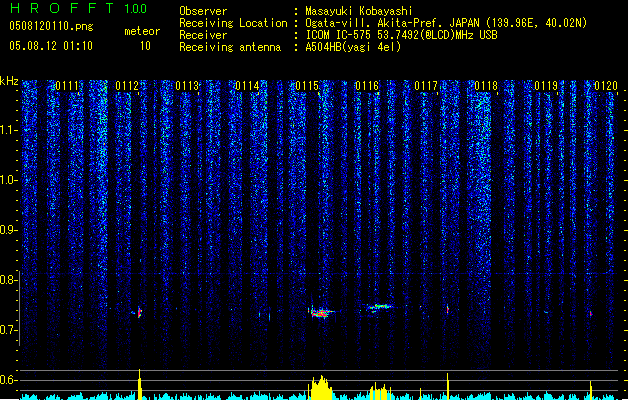Click the timestamp 05.08.12 01:10
Viewport: 629px width, 400px height.
pyautogui.click(x=51, y=46)
